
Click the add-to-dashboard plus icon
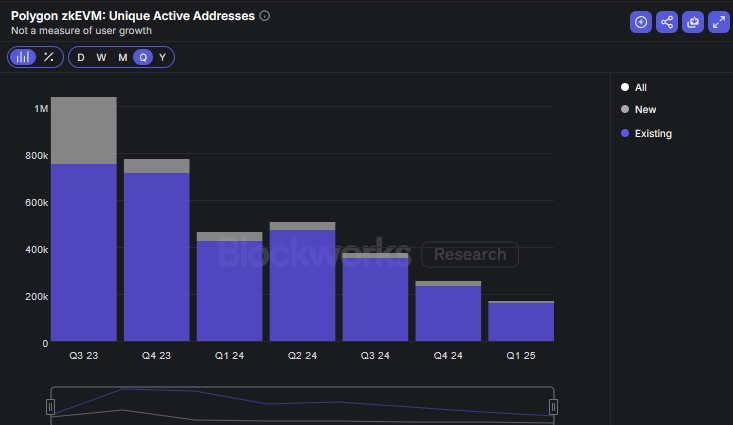point(641,22)
